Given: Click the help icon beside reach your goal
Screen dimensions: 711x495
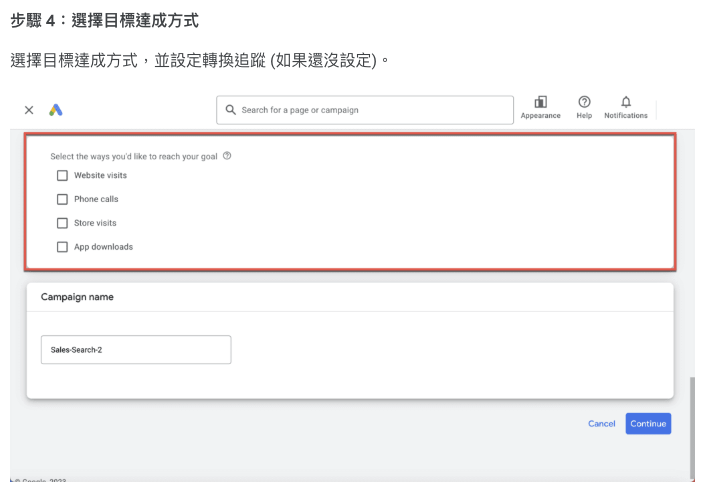Looking at the screenshot, I should pyautogui.click(x=227, y=156).
